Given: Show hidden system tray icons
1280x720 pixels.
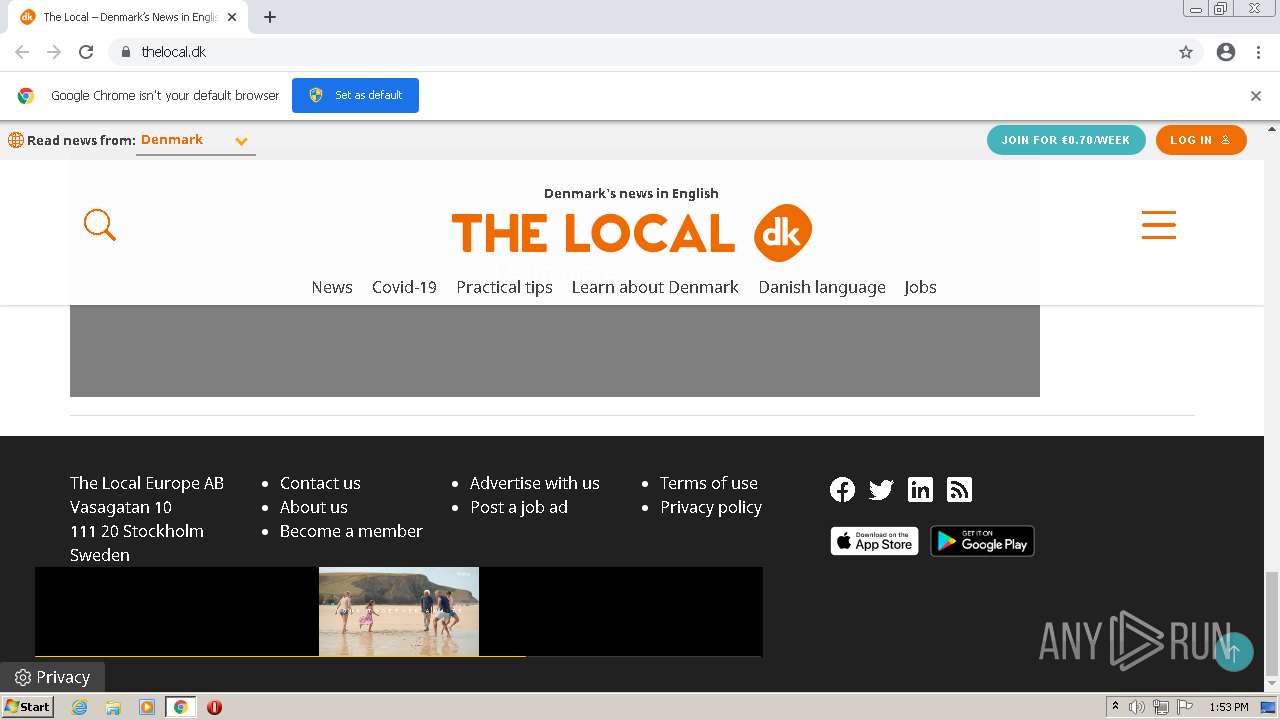Looking at the screenshot, I should (1115, 707).
